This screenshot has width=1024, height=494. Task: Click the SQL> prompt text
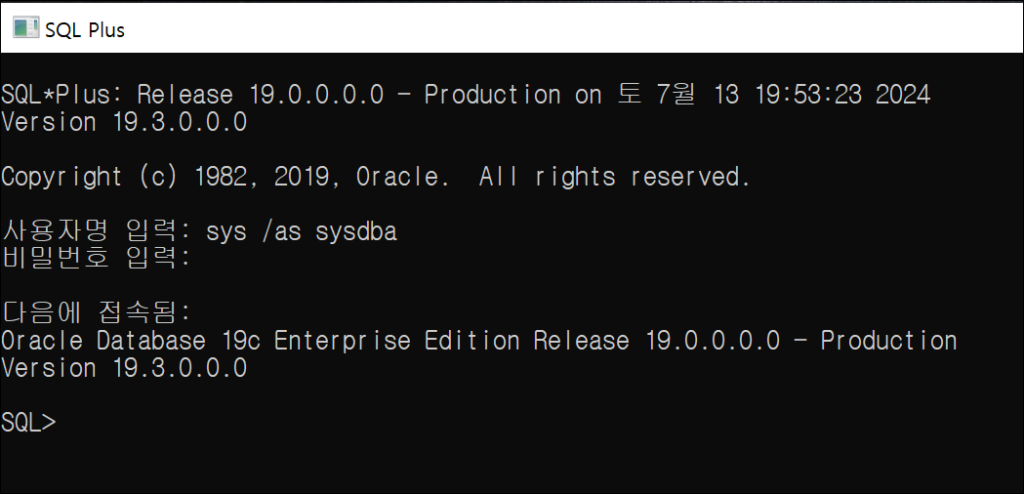coord(28,423)
